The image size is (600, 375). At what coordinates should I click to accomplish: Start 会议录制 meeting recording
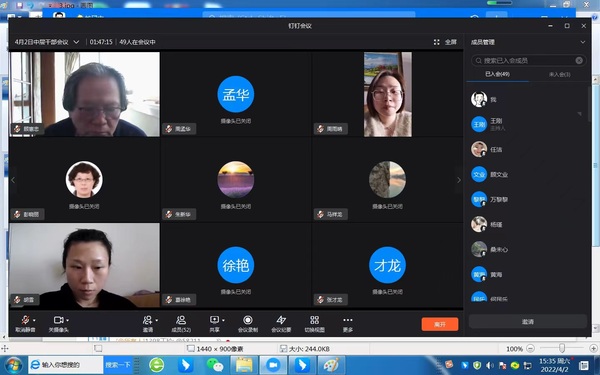tap(248, 320)
